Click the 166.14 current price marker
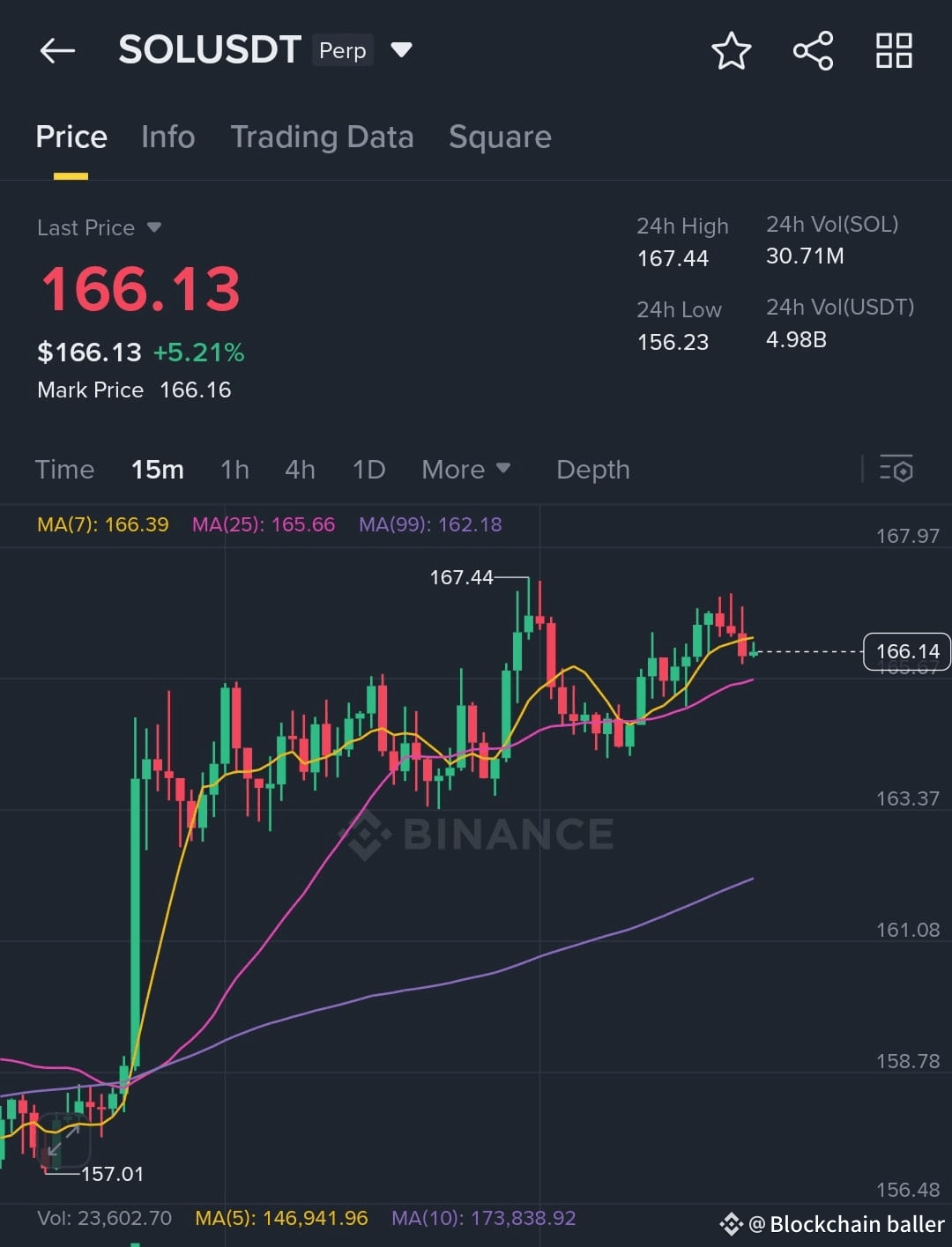Image resolution: width=952 pixels, height=1247 pixels. pyautogui.click(x=907, y=651)
